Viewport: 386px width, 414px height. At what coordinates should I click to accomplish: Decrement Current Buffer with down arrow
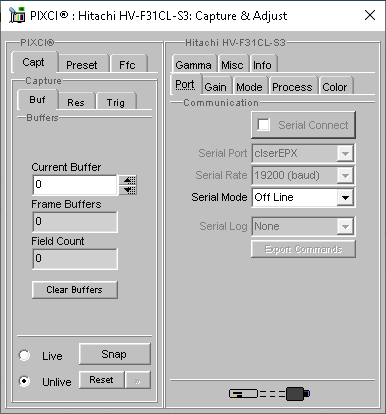coord(129,190)
